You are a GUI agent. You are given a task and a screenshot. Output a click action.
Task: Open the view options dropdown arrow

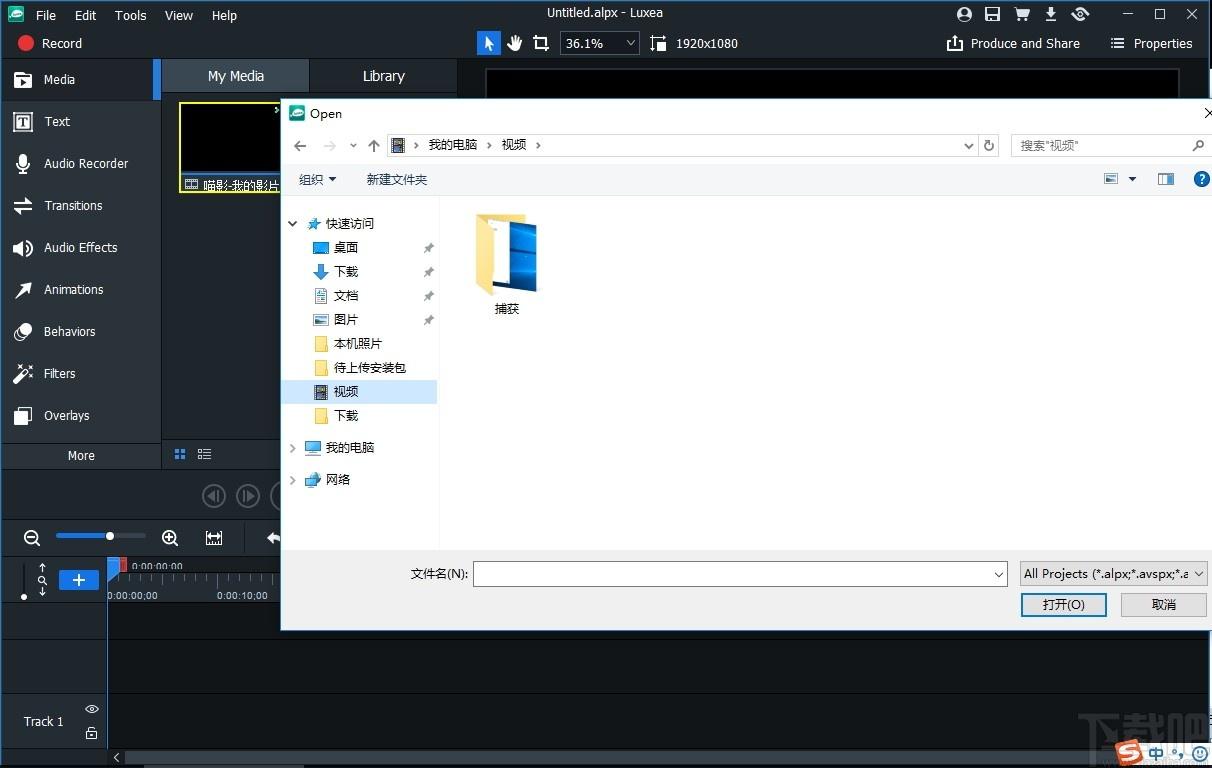pyautogui.click(x=1132, y=179)
